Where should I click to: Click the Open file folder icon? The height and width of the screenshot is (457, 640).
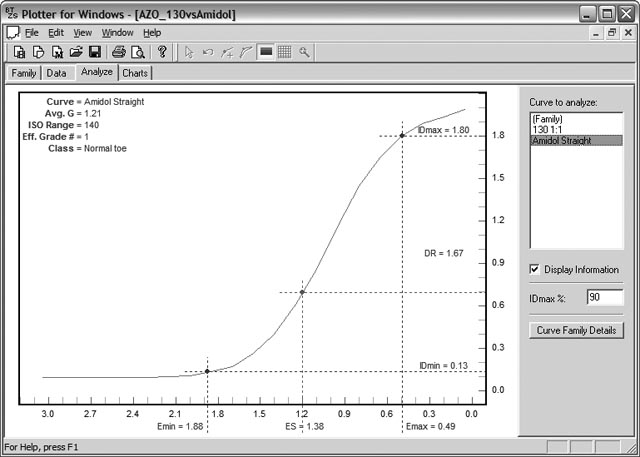[x=76, y=52]
